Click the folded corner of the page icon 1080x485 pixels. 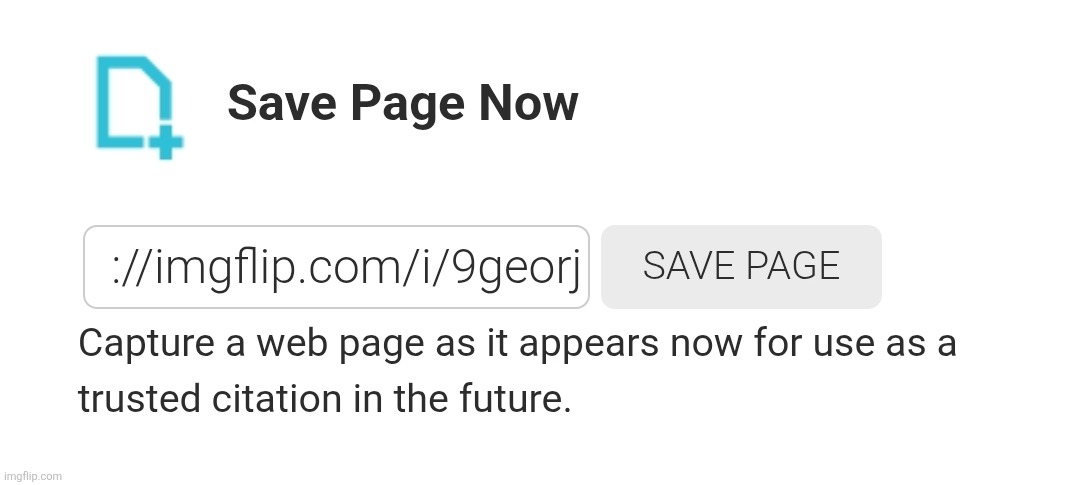tap(159, 72)
